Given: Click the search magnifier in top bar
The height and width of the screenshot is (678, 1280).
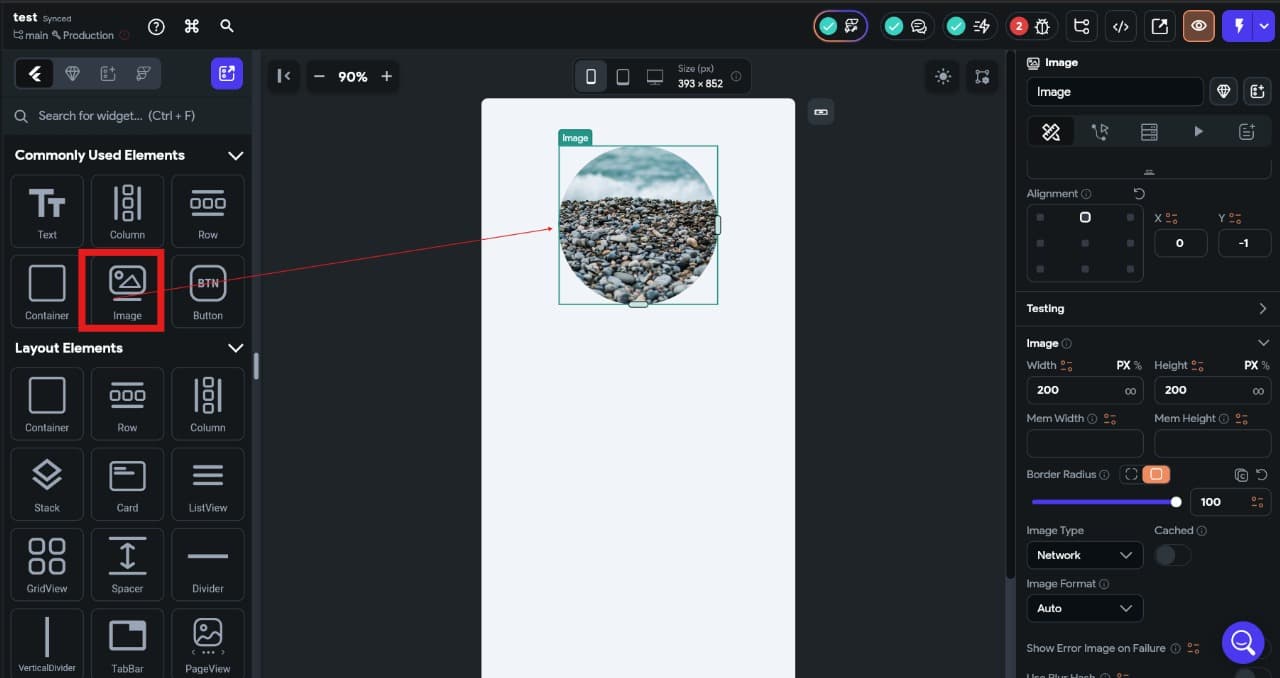Looking at the screenshot, I should tap(227, 27).
